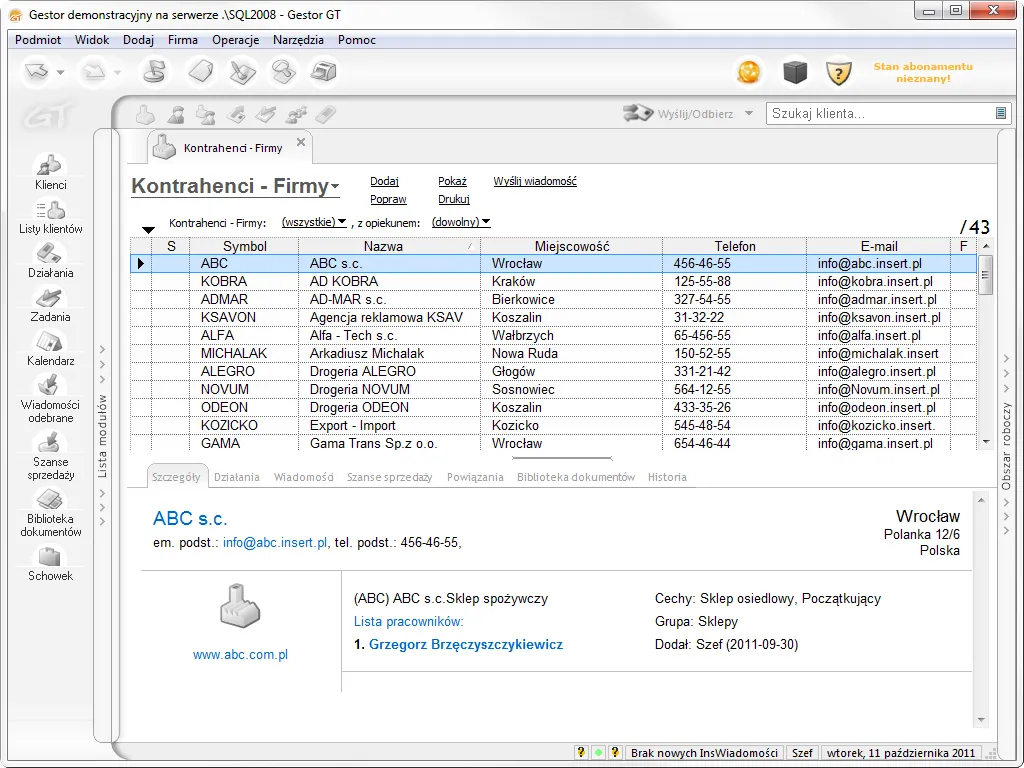Open the Widok menu
1024x768 pixels.
click(92, 40)
